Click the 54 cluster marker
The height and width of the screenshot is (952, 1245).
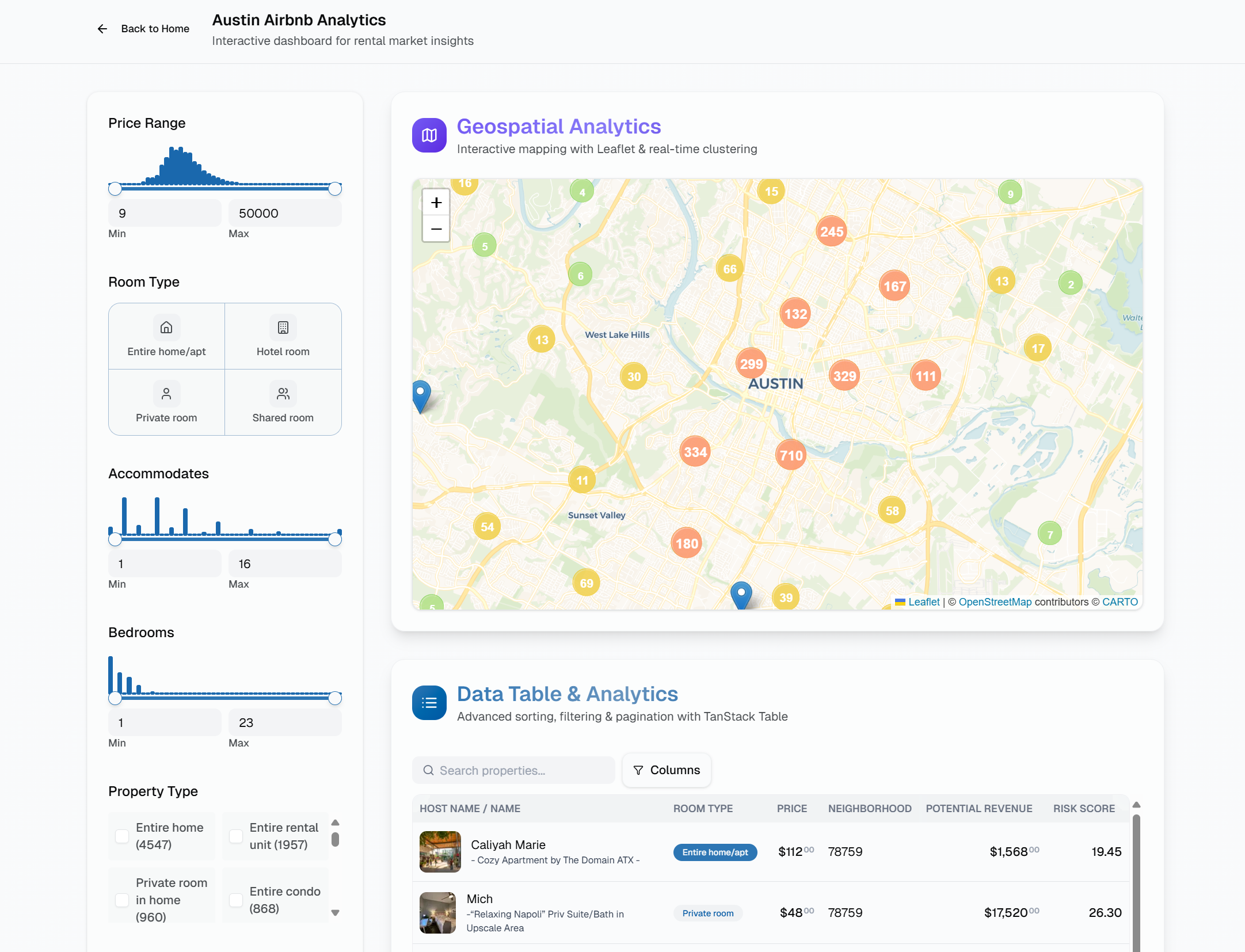pos(487,527)
